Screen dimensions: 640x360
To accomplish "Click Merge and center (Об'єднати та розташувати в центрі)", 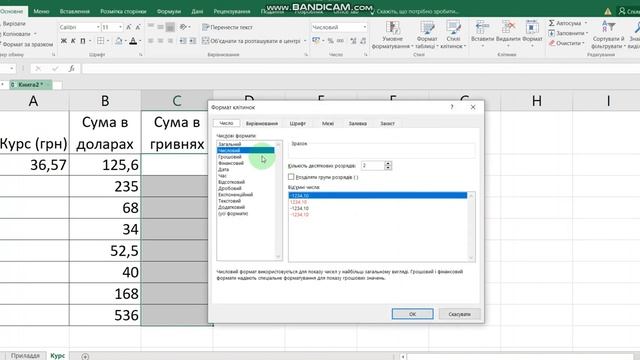I will pyautogui.click(x=251, y=41).
